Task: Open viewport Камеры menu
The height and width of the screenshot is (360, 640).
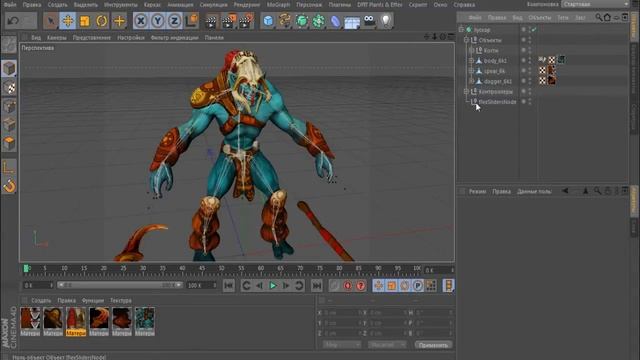Action: click(57, 37)
